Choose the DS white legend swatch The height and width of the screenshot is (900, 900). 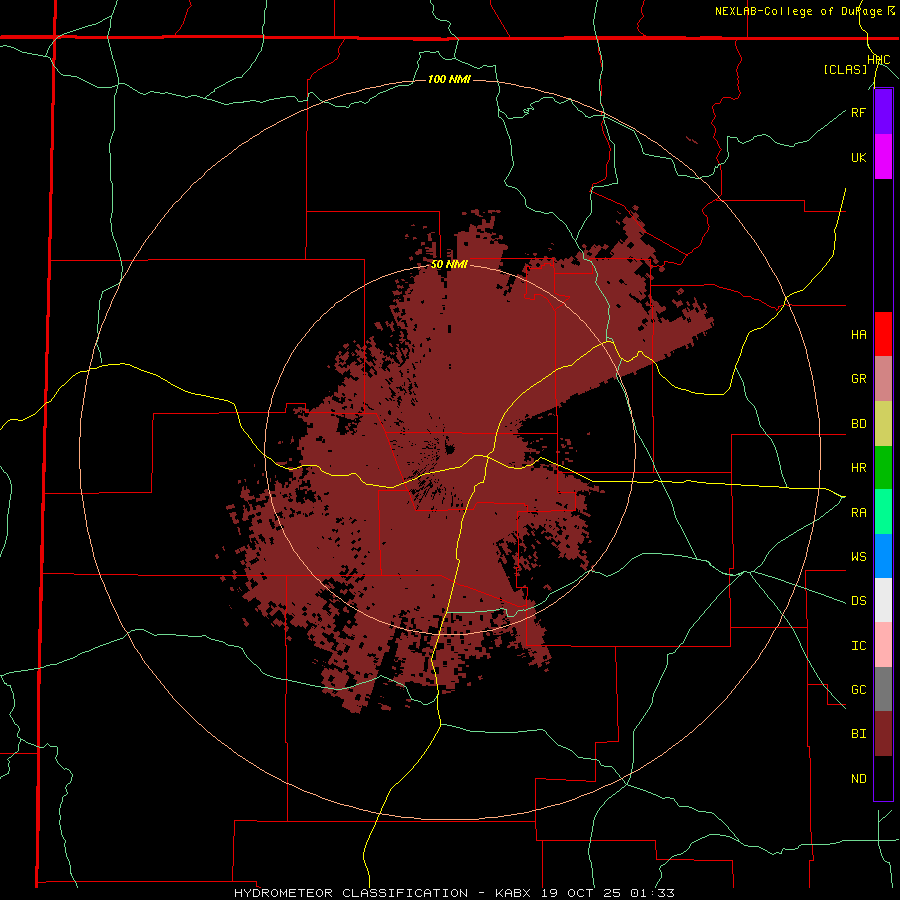(x=883, y=600)
